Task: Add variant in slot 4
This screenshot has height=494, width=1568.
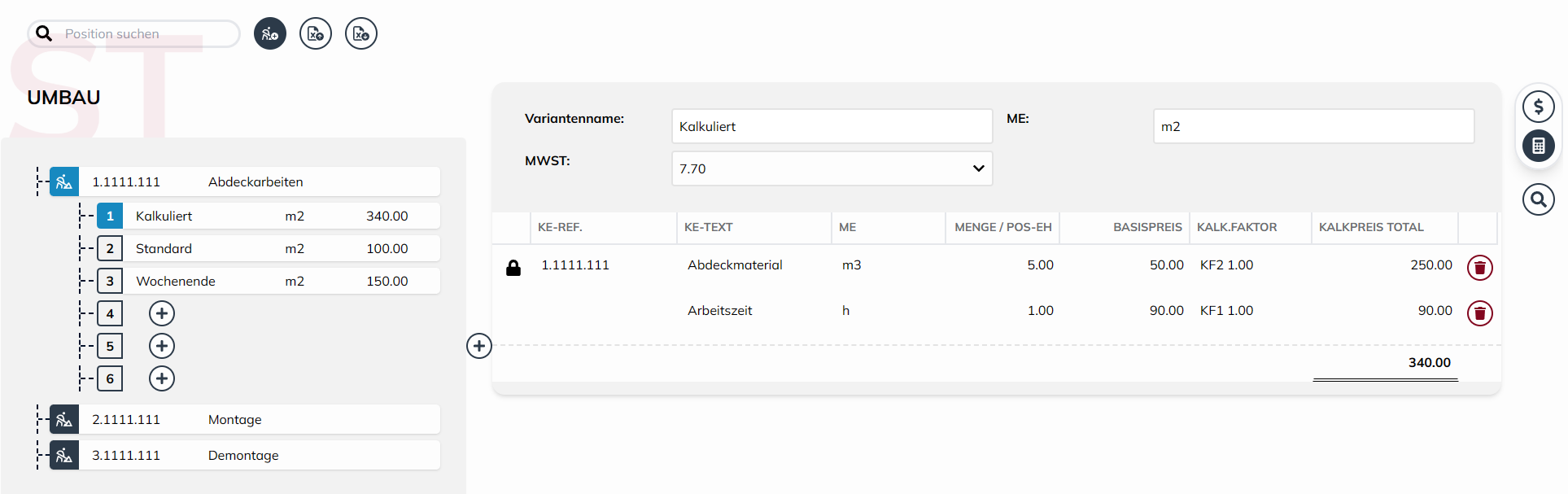Action: 162,313
